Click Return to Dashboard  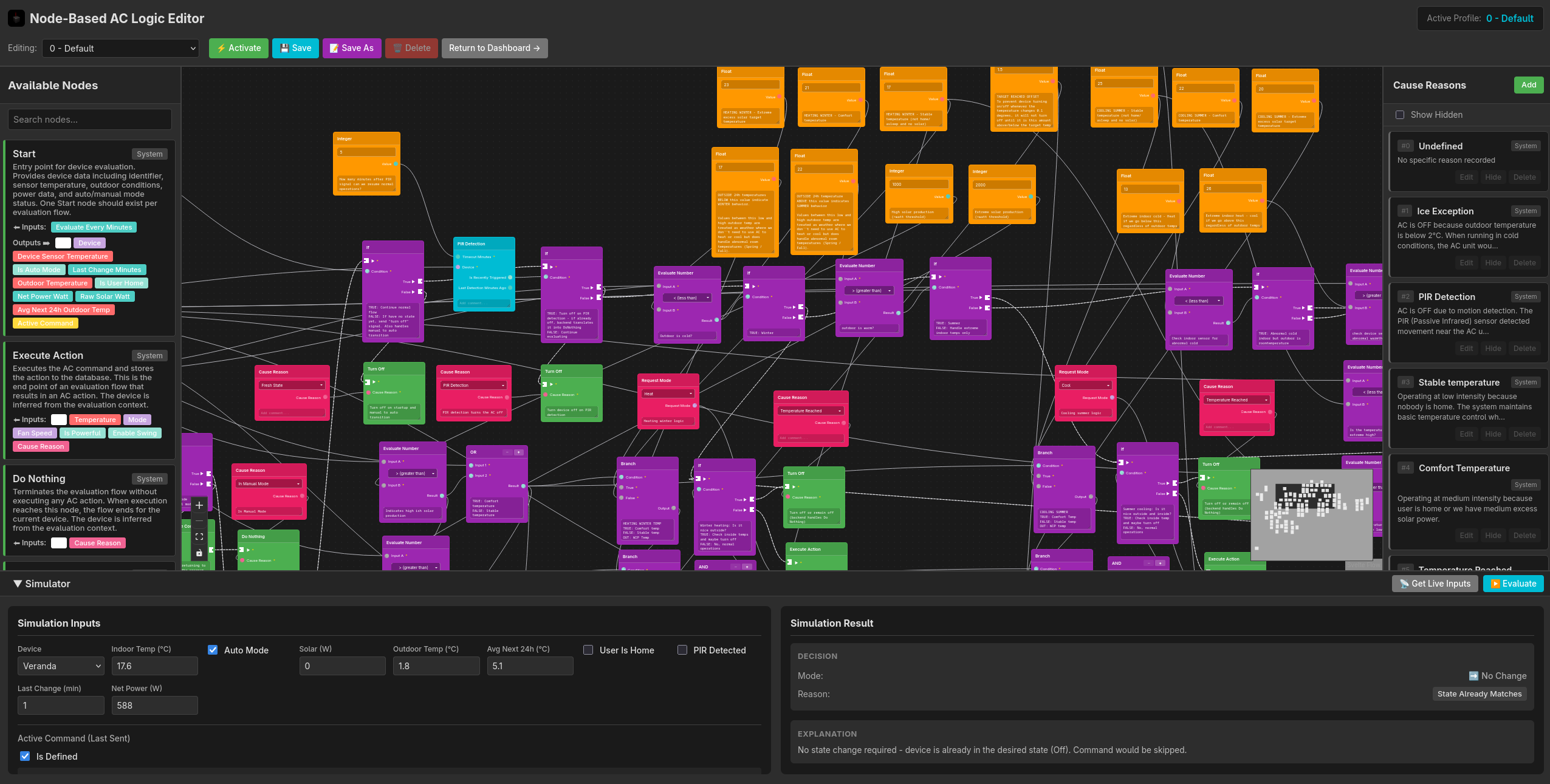495,48
